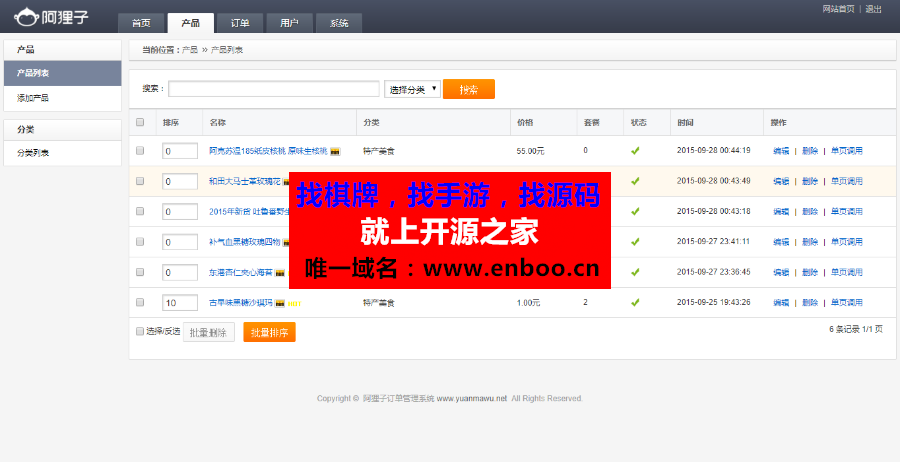Check the select-all box in table header
Viewport: 900px width, 462px height.
140,122
